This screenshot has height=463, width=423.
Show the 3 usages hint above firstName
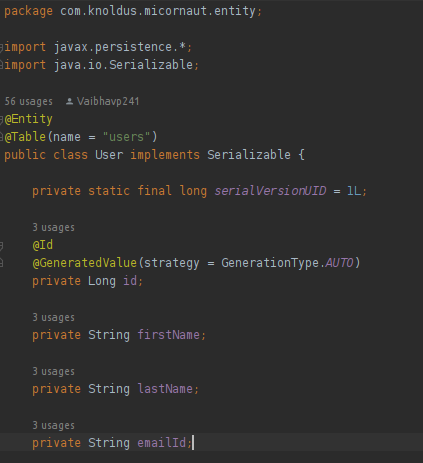click(53, 317)
